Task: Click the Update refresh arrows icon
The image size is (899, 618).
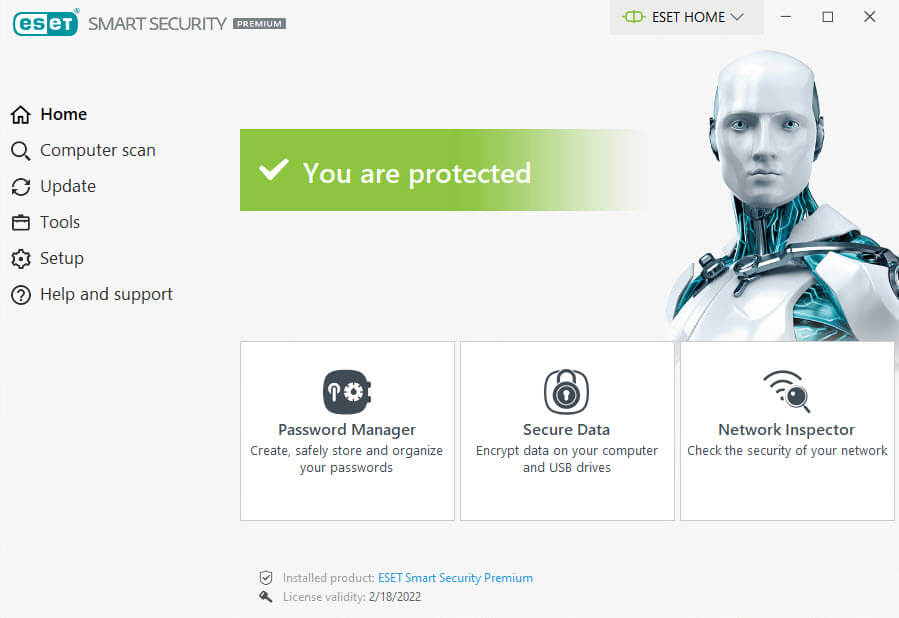Action: point(20,187)
